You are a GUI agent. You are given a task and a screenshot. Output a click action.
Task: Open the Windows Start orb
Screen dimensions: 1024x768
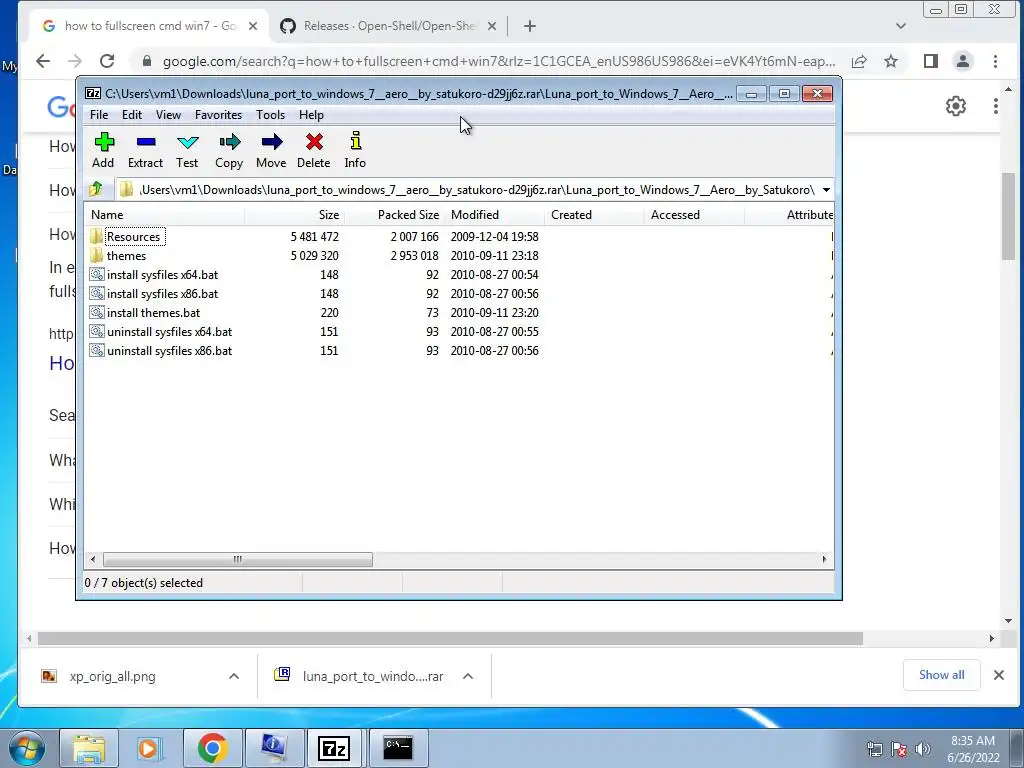click(27, 748)
